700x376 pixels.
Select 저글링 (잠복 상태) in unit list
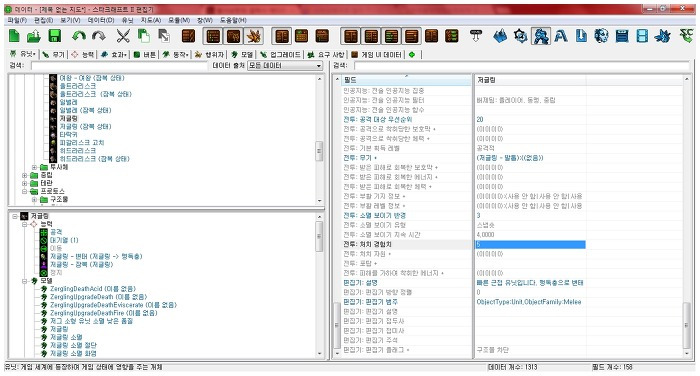(x=85, y=126)
